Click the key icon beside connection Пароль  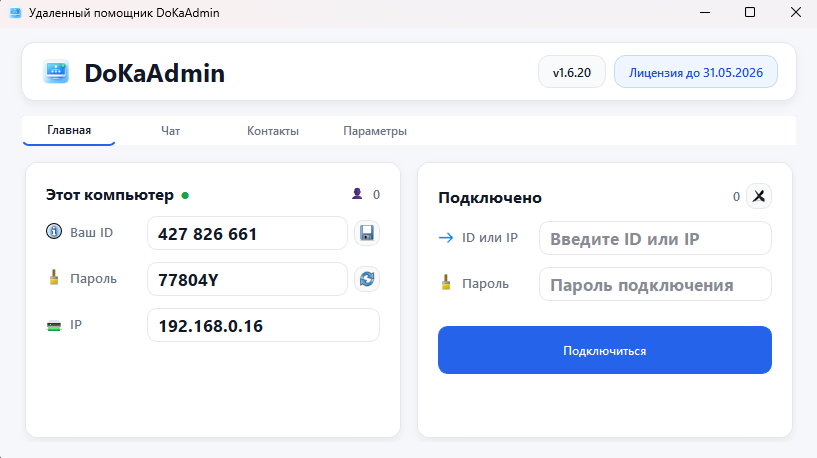tap(445, 282)
